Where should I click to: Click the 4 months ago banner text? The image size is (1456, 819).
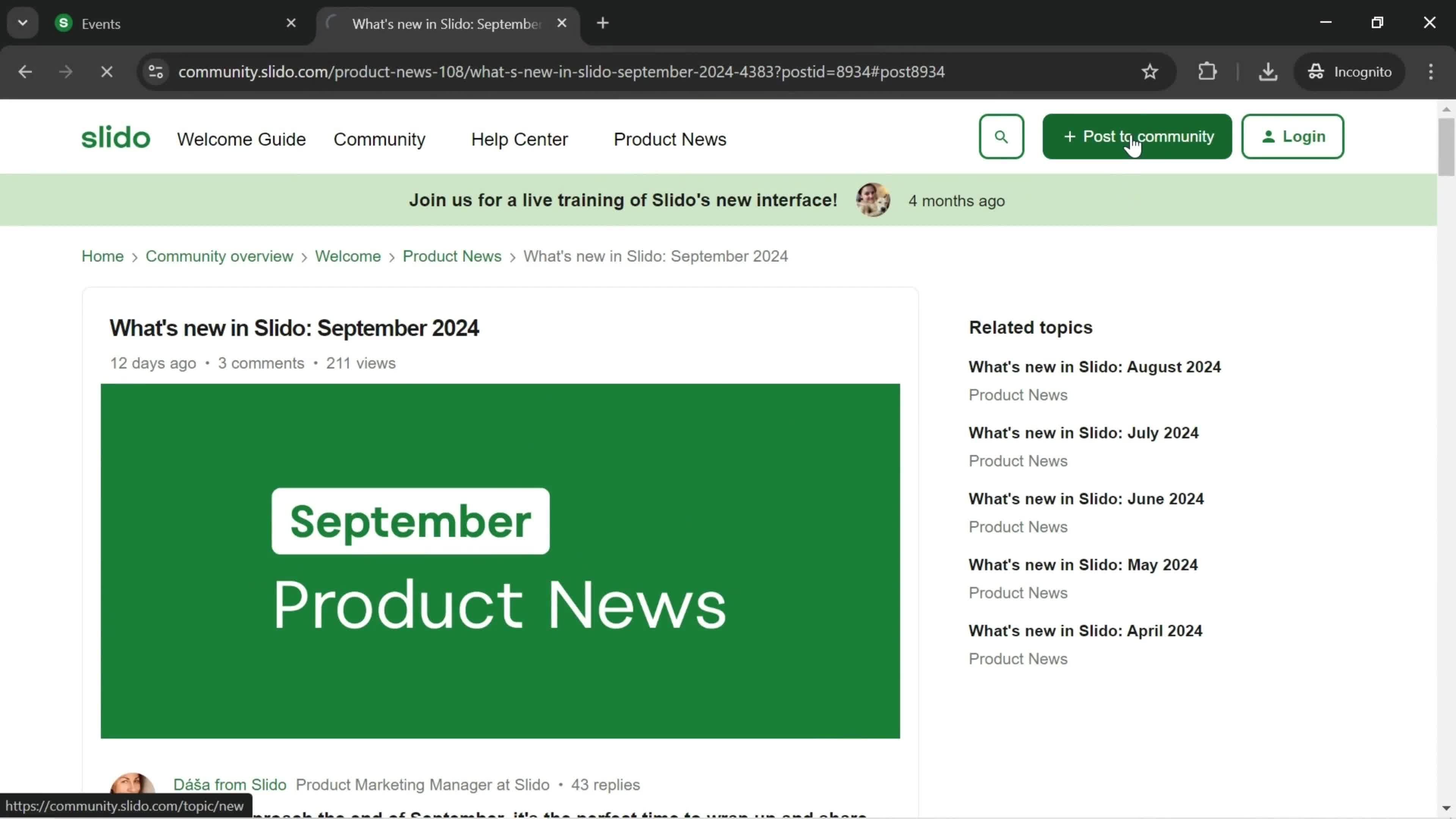tap(956, 201)
